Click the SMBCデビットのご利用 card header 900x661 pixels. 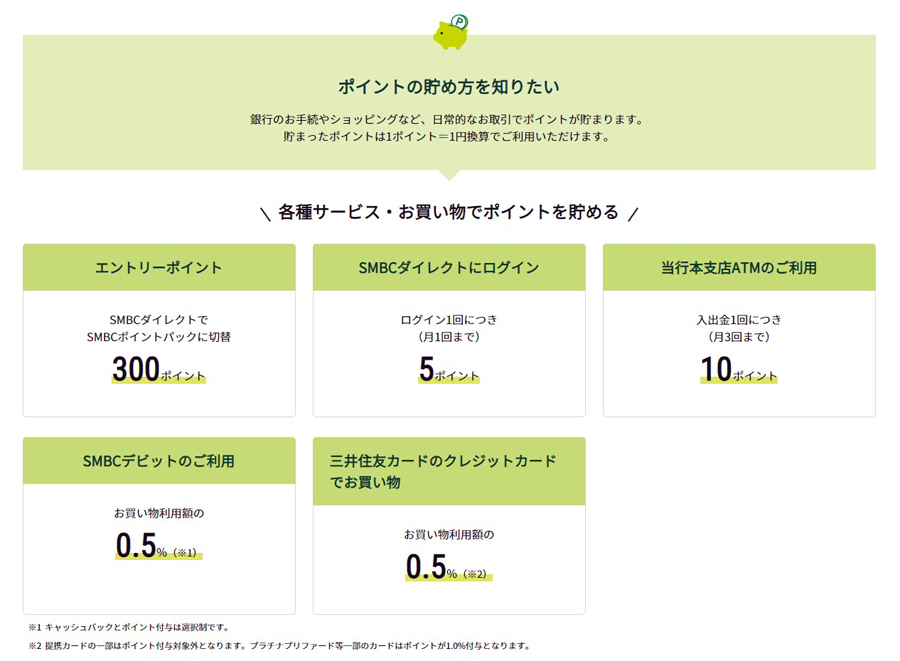tap(159, 461)
